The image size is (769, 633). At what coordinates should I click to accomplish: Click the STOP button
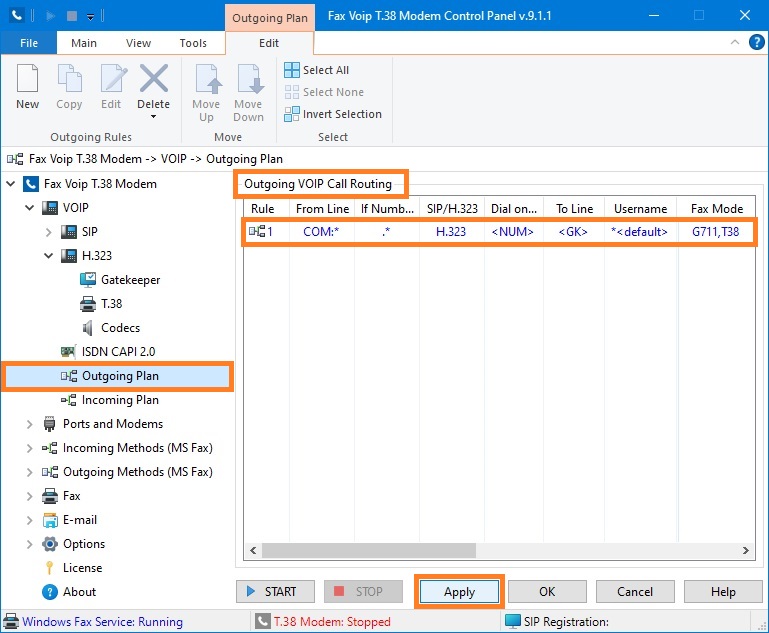click(363, 592)
